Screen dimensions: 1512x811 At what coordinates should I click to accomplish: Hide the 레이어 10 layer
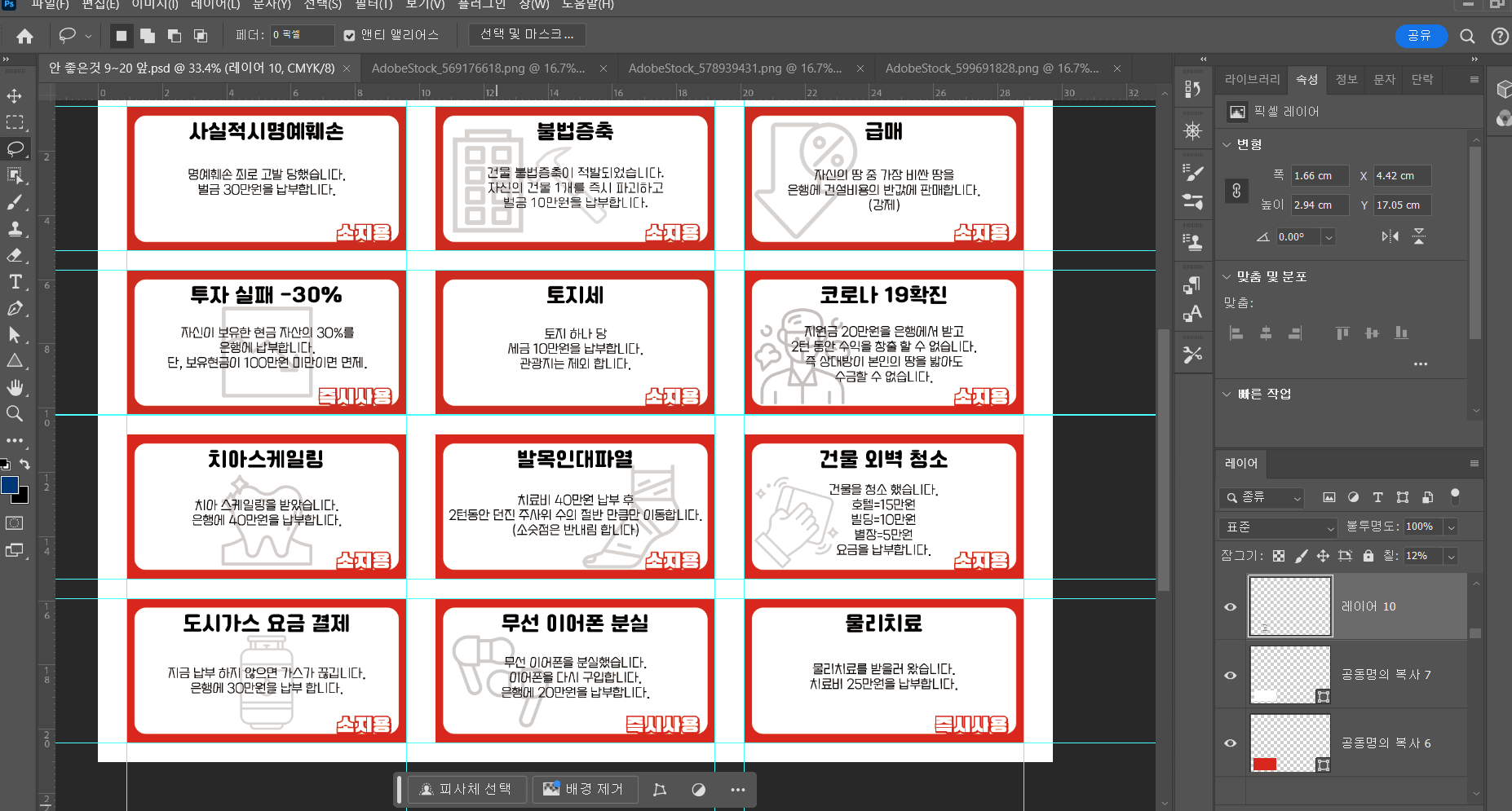[x=1231, y=606]
